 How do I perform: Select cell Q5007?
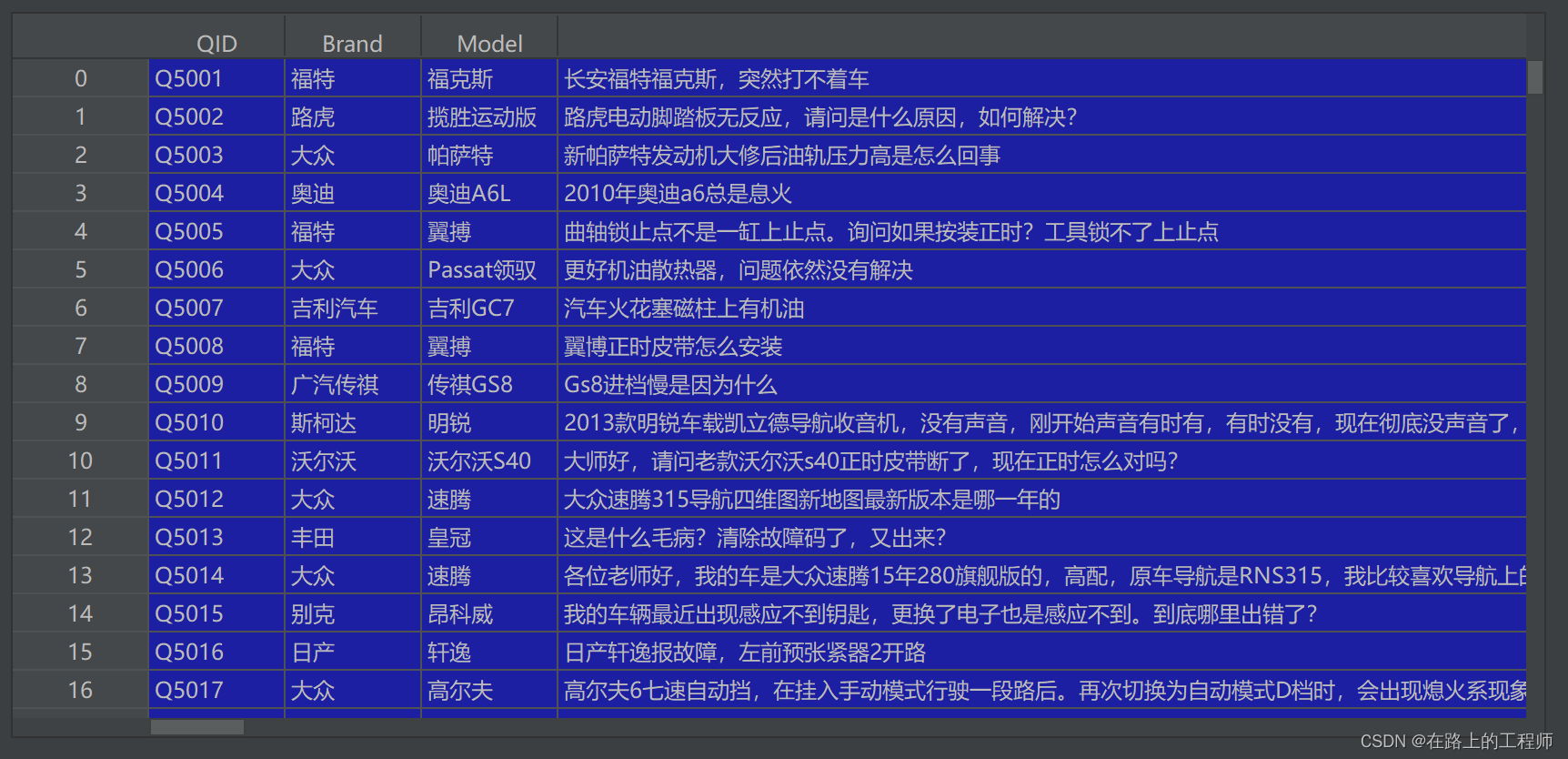coord(216,309)
